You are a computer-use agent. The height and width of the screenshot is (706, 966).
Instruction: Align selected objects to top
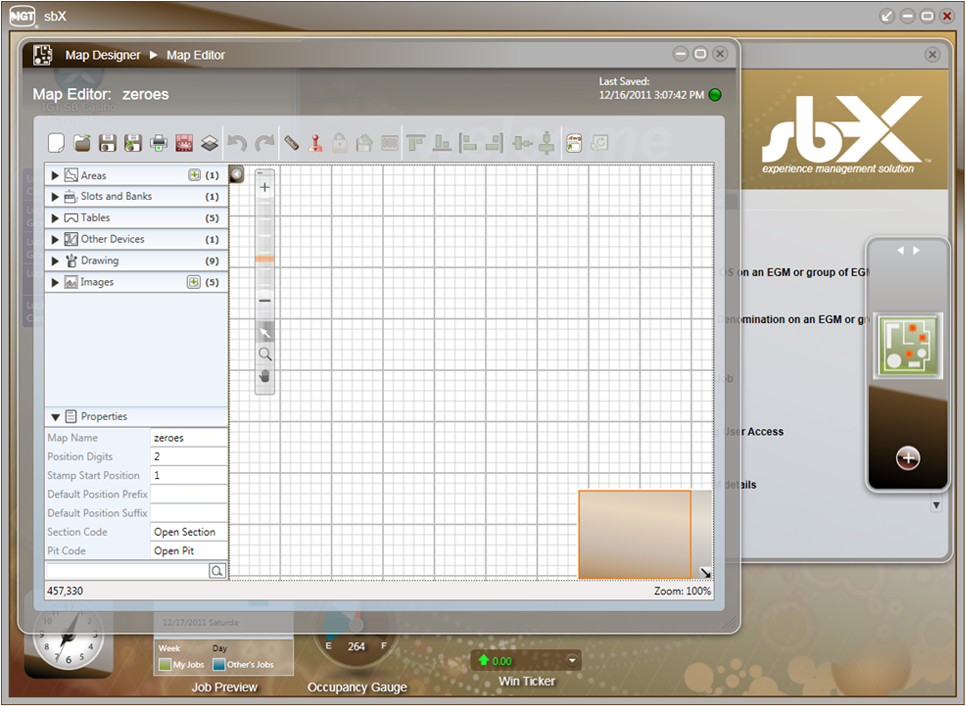tap(416, 143)
